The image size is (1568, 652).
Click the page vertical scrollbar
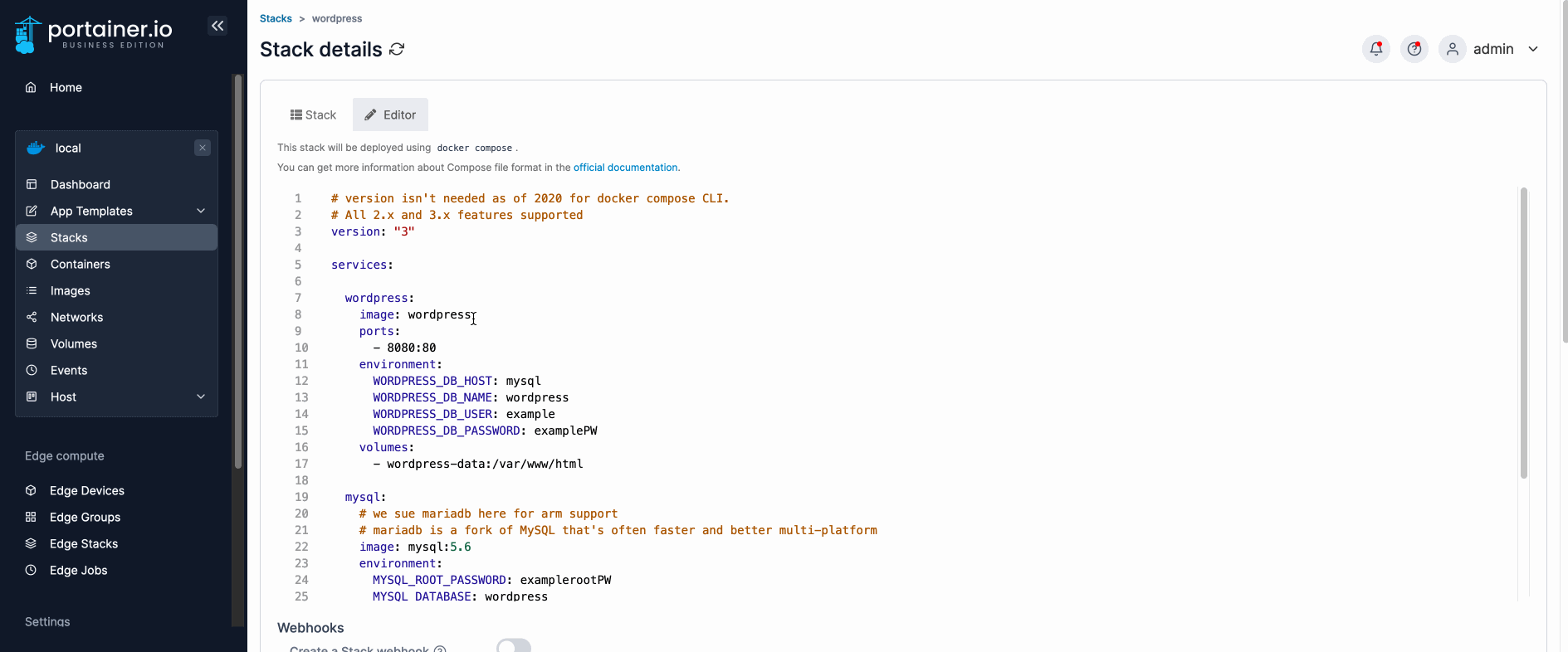point(1565,171)
